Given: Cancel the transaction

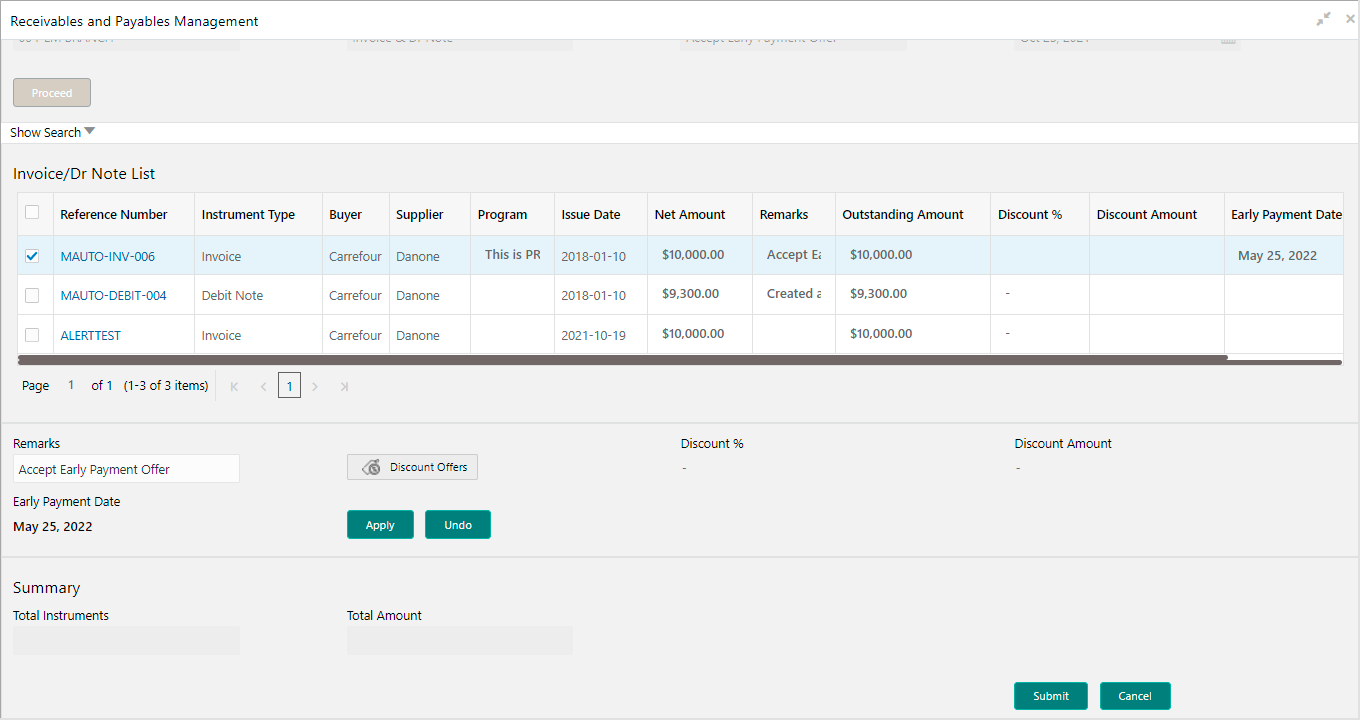Looking at the screenshot, I should [x=1135, y=696].
